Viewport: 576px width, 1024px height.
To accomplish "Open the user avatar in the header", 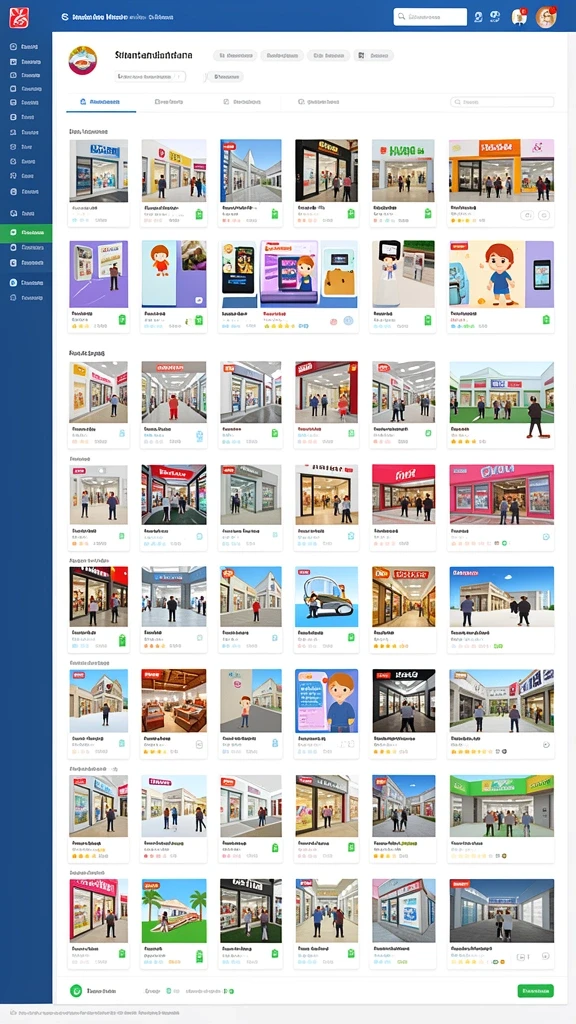I will tap(545, 17).
